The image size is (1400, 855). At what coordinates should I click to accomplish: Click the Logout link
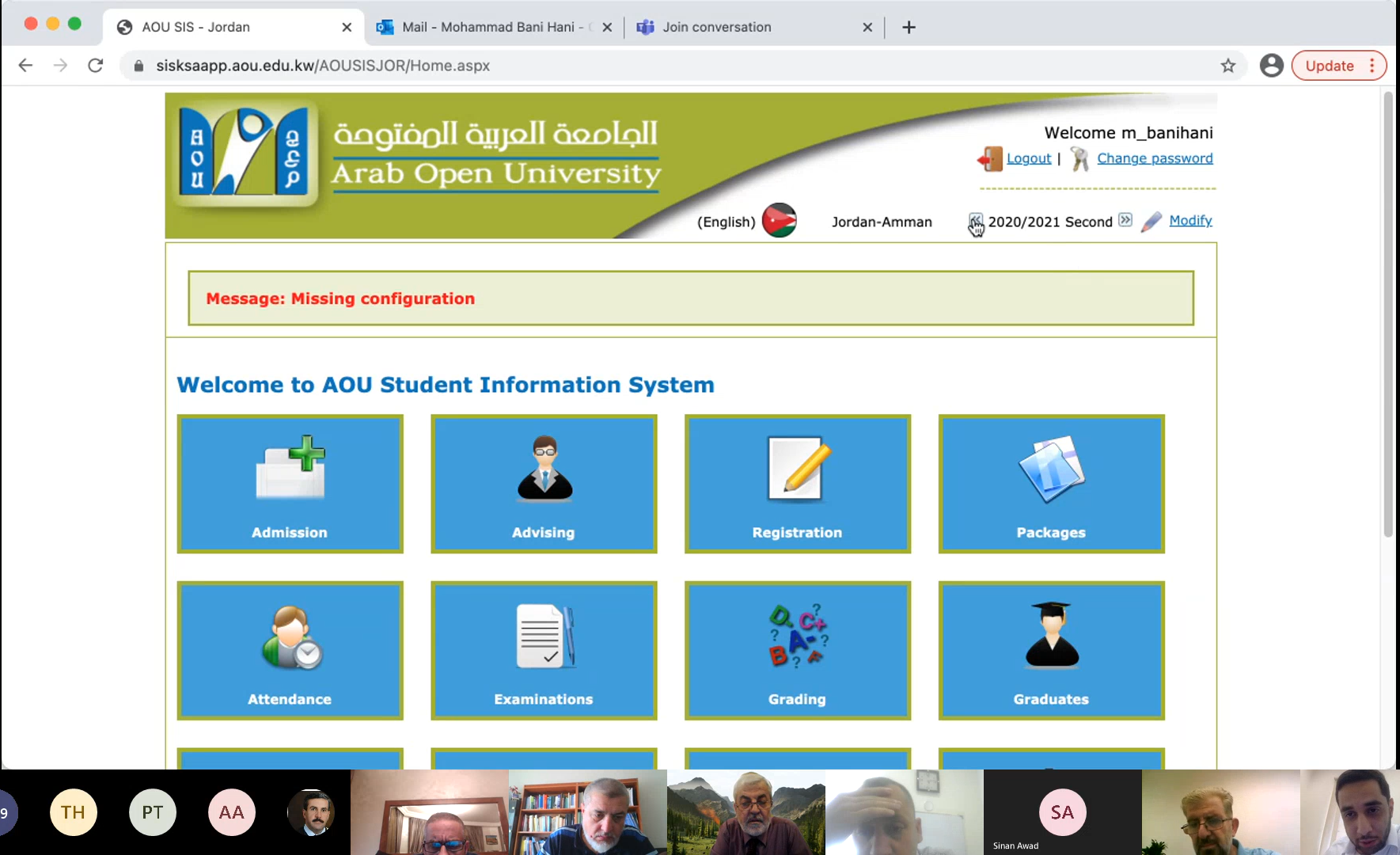pyautogui.click(x=1029, y=158)
